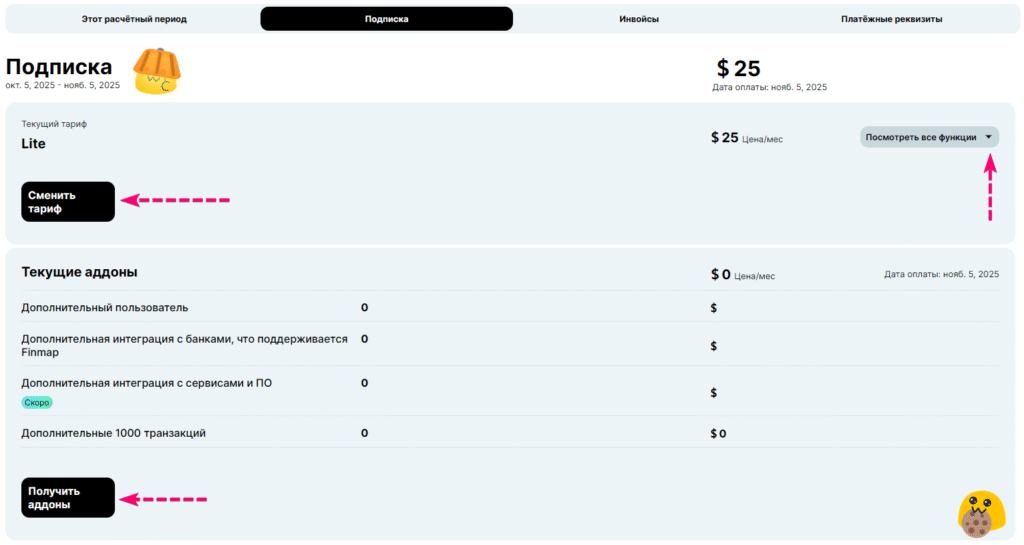Screen dimensions: 1024x545
Task: Click the Скоро badge
Action: (x=37, y=402)
